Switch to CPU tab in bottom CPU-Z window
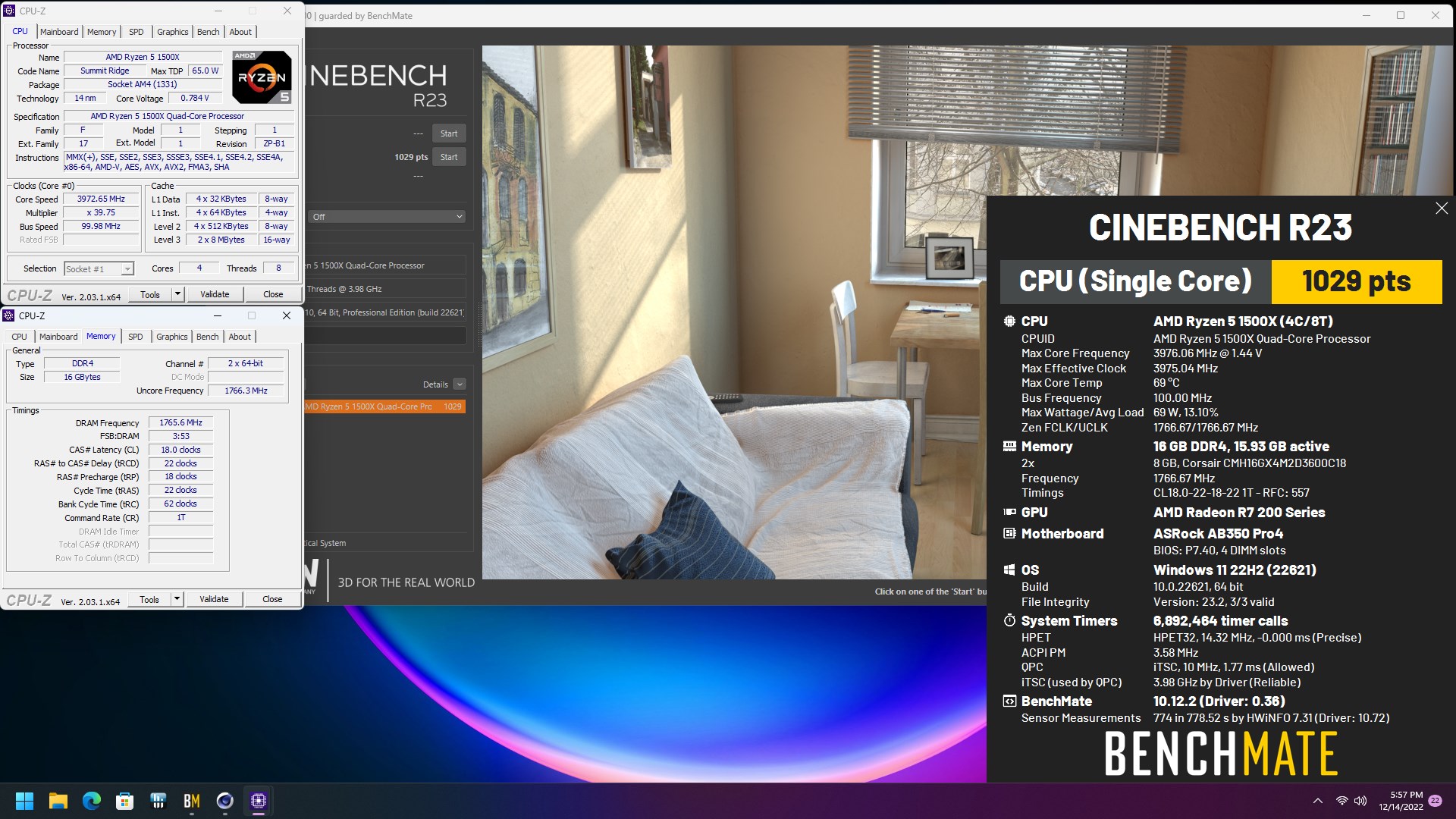Viewport: 1456px width, 819px height. tap(20, 337)
